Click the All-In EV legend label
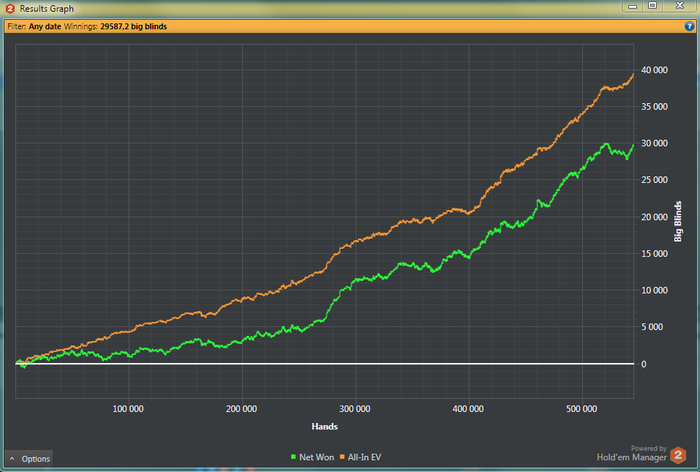 point(364,457)
